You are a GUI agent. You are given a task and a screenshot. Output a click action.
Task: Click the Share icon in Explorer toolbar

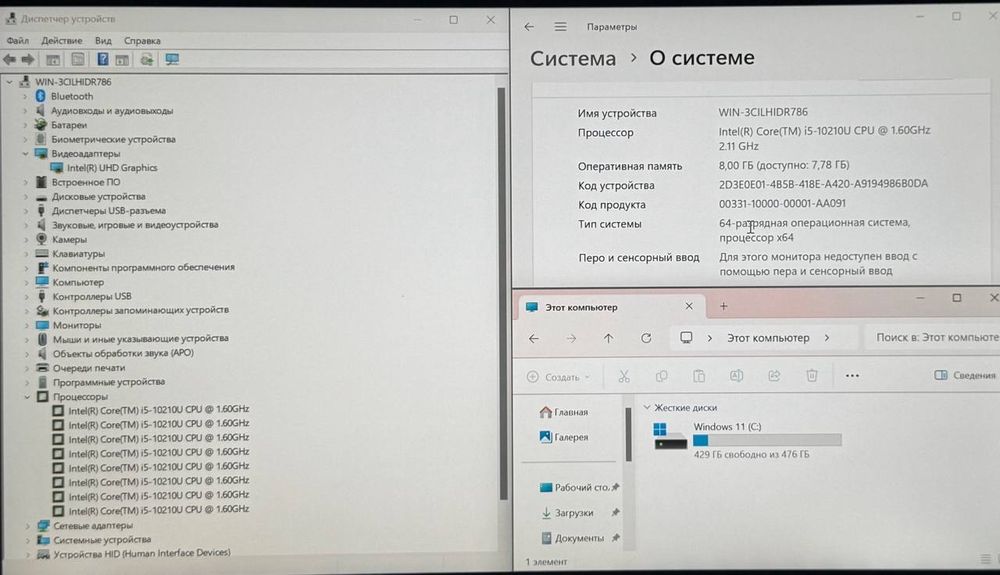pos(774,375)
